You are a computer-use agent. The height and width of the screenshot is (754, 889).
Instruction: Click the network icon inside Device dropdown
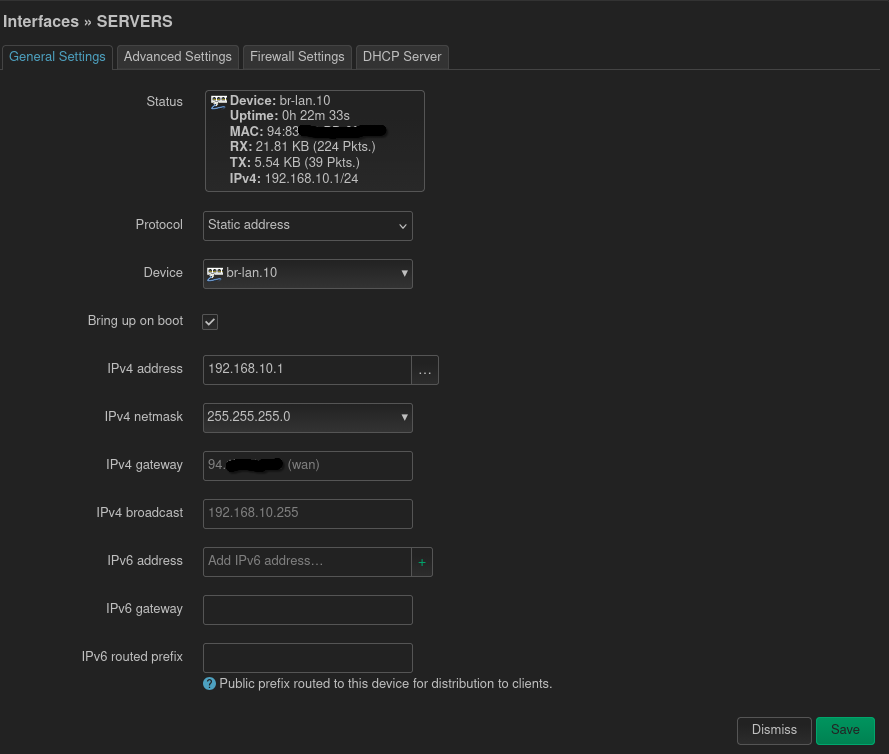point(215,273)
